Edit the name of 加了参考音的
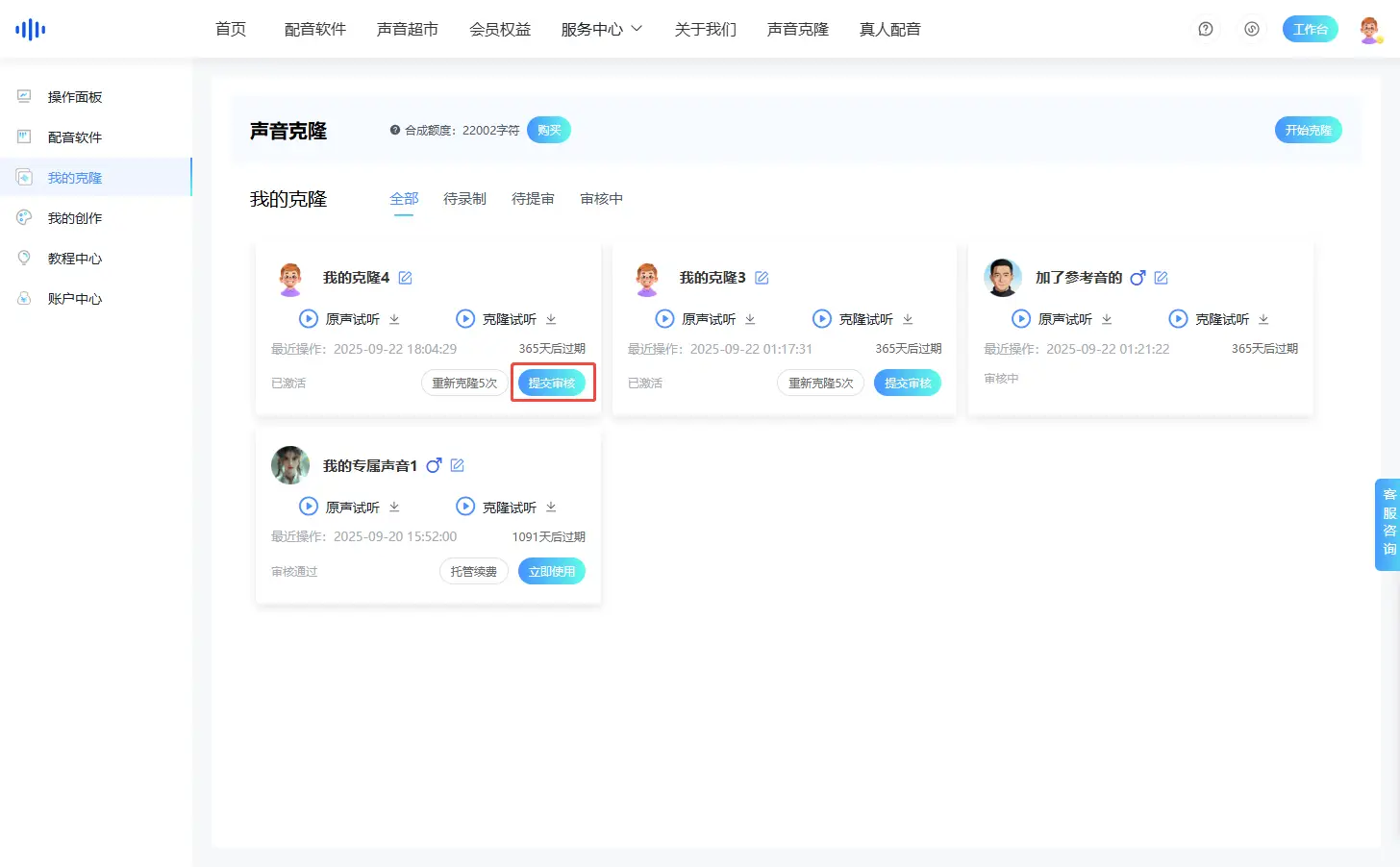Viewport: 1400px width, 867px height. point(1161,278)
